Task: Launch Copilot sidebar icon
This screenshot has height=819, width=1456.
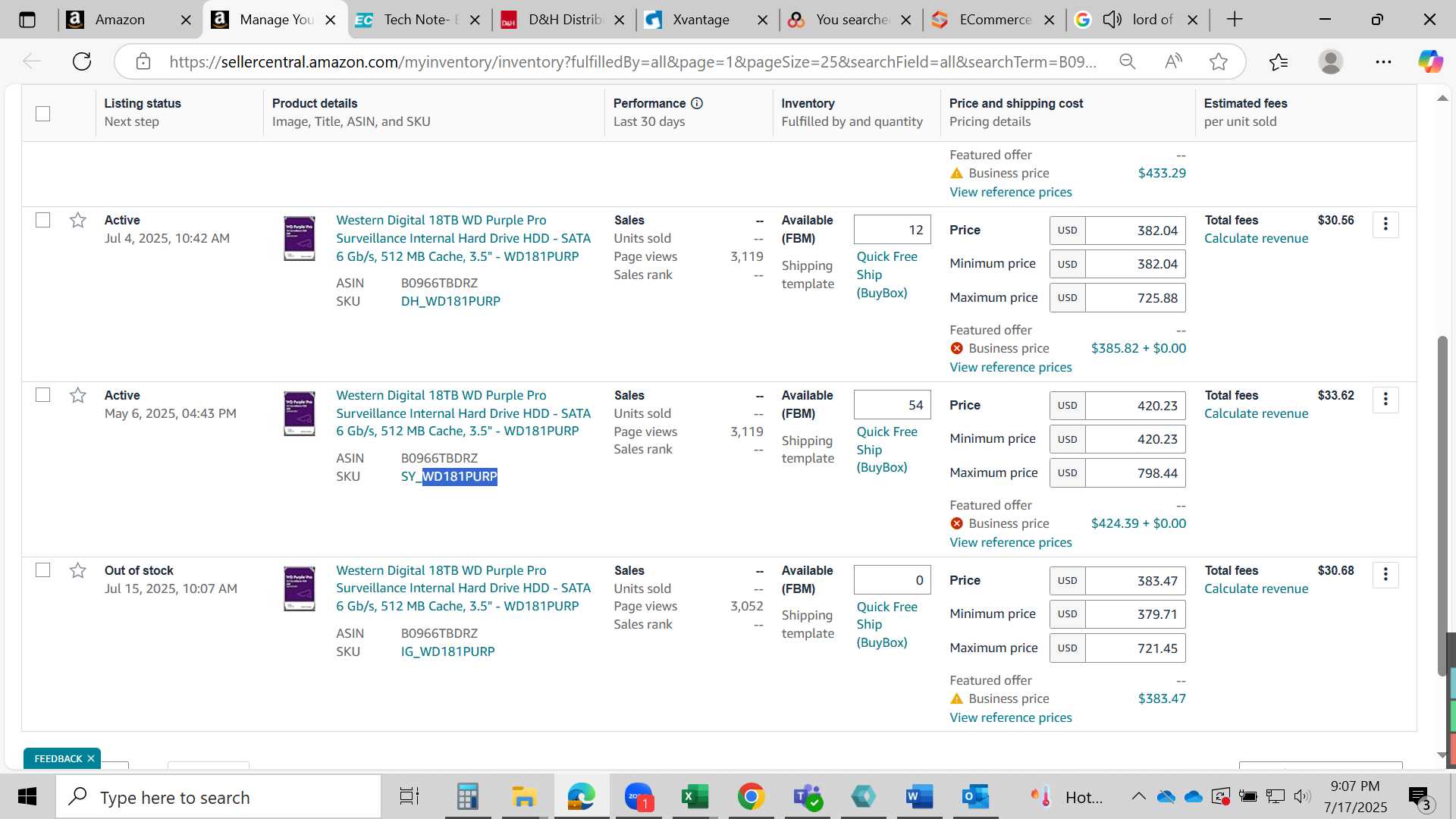Action: click(x=1431, y=61)
